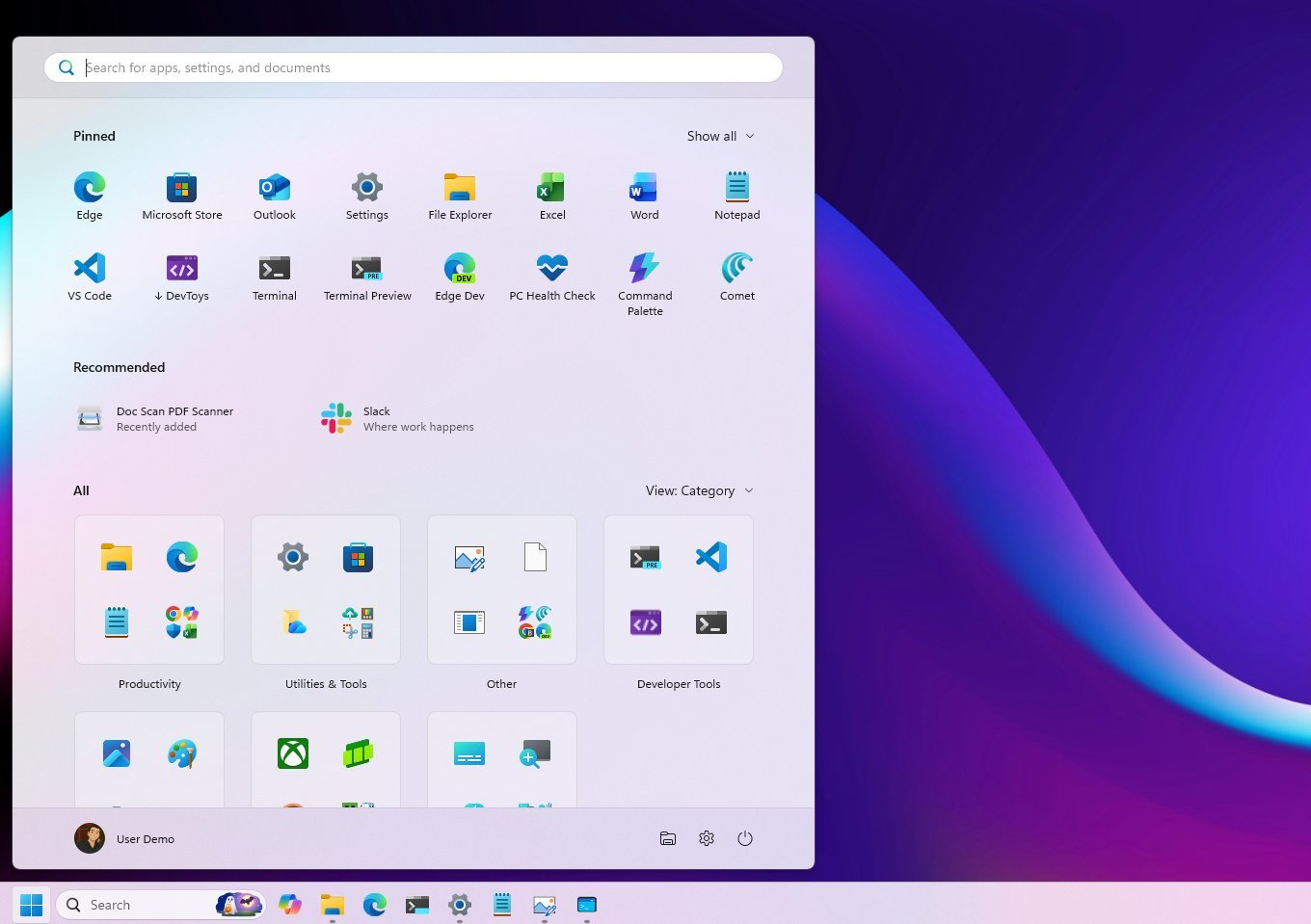Open Edge Dev

(x=459, y=277)
